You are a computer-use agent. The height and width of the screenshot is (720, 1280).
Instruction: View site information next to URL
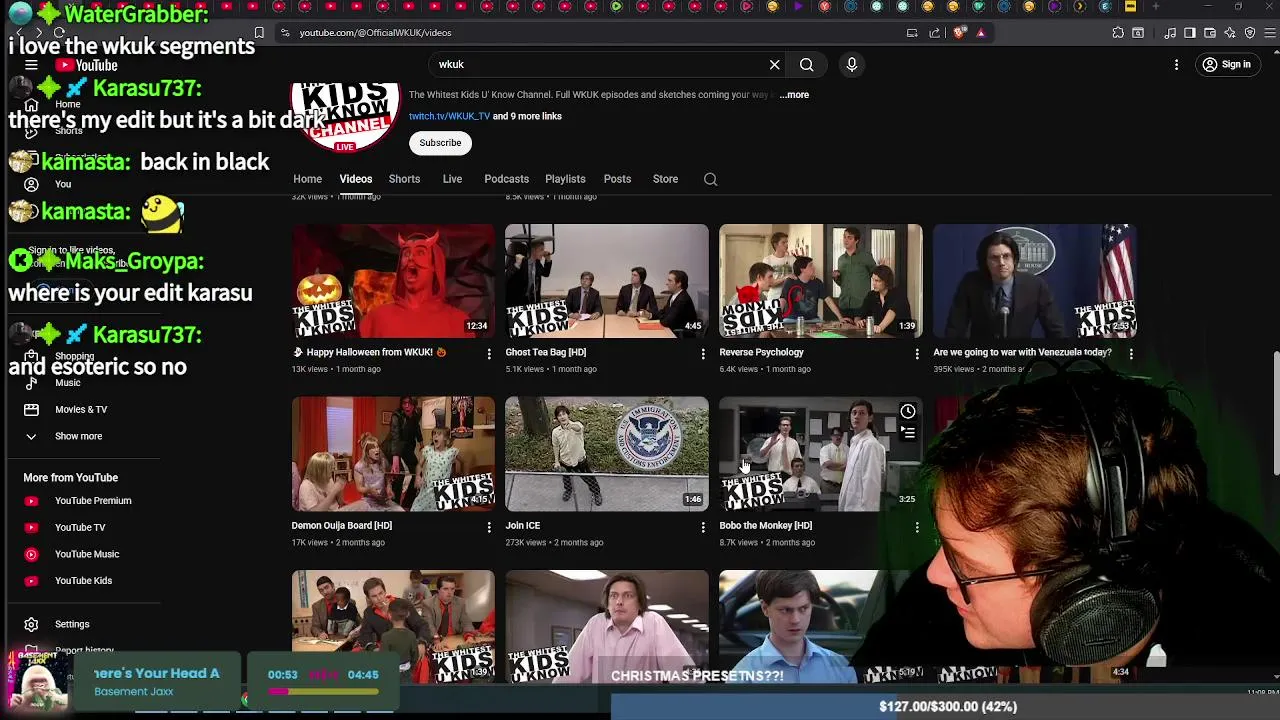[x=285, y=33]
